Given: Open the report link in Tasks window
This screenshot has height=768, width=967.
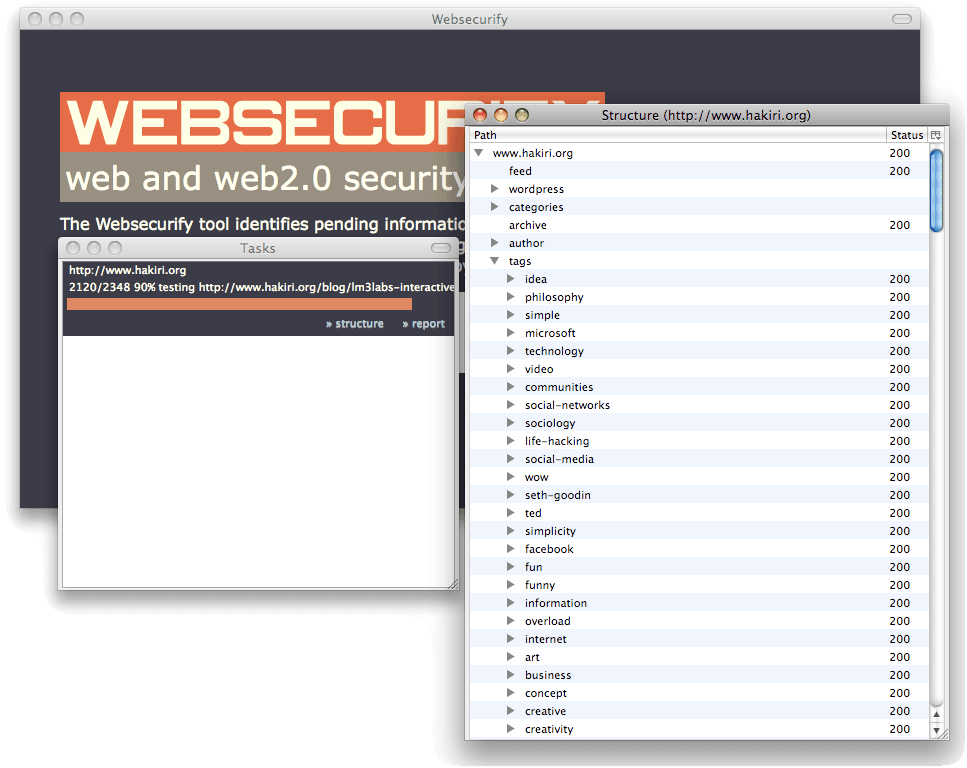Looking at the screenshot, I should [x=424, y=324].
